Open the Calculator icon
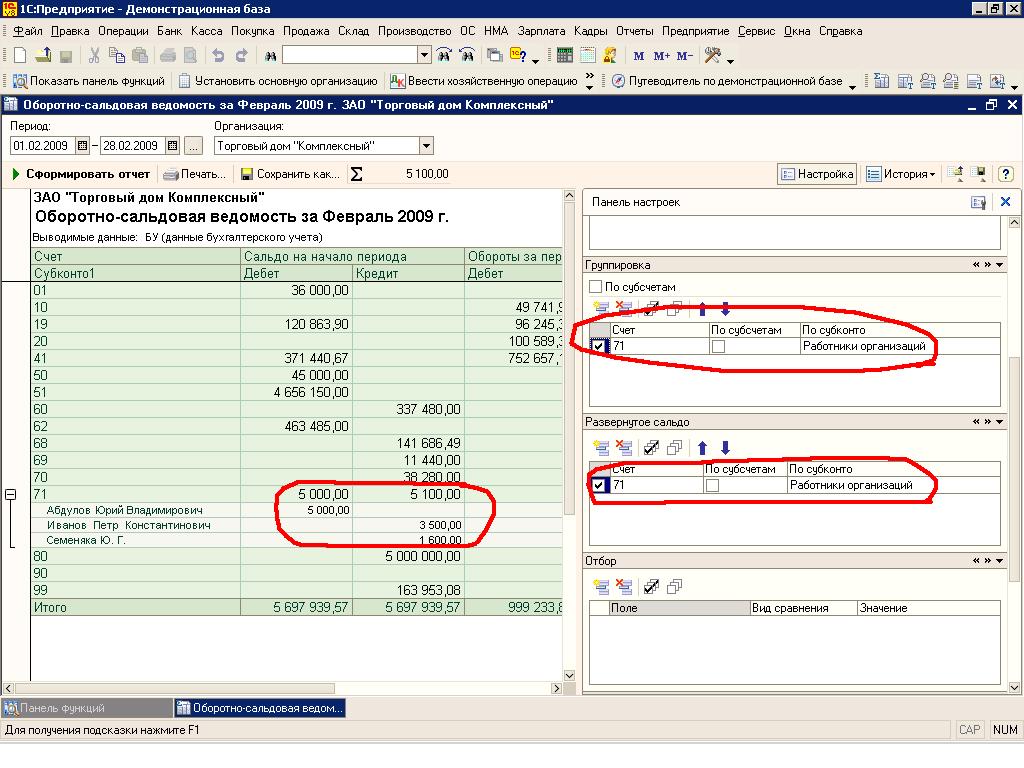 tap(565, 56)
